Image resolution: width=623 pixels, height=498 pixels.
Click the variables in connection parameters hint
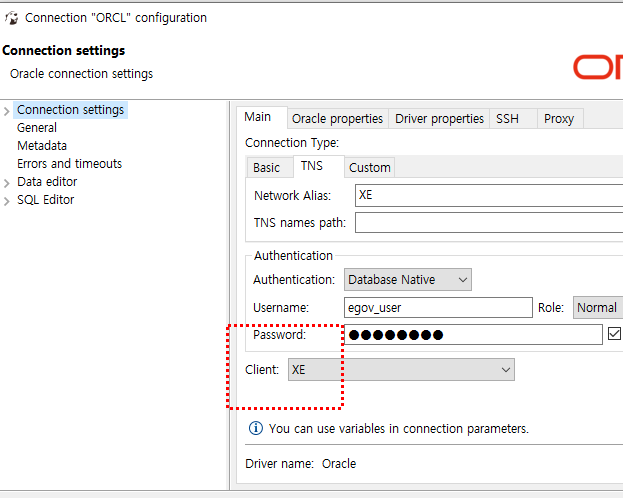point(399,428)
